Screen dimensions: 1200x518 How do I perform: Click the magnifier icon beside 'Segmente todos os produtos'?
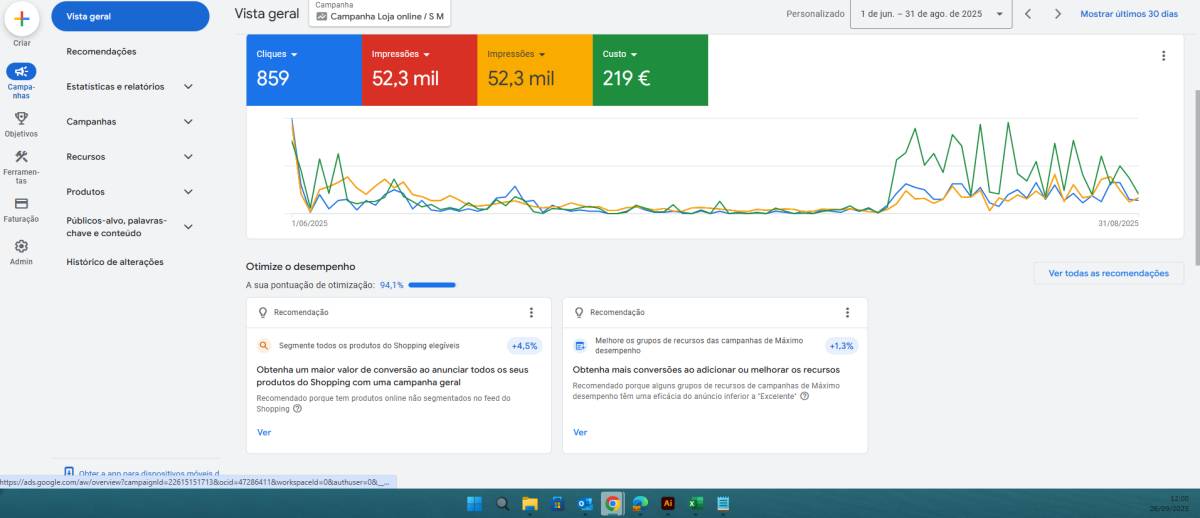(x=264, y=346)
